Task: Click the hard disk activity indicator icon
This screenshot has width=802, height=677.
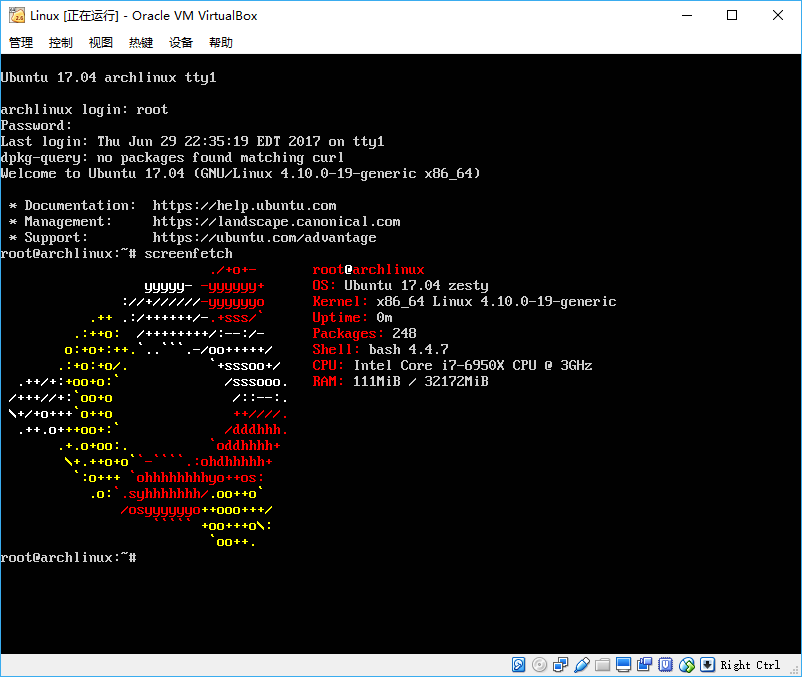Action: [x=518, y=665]
